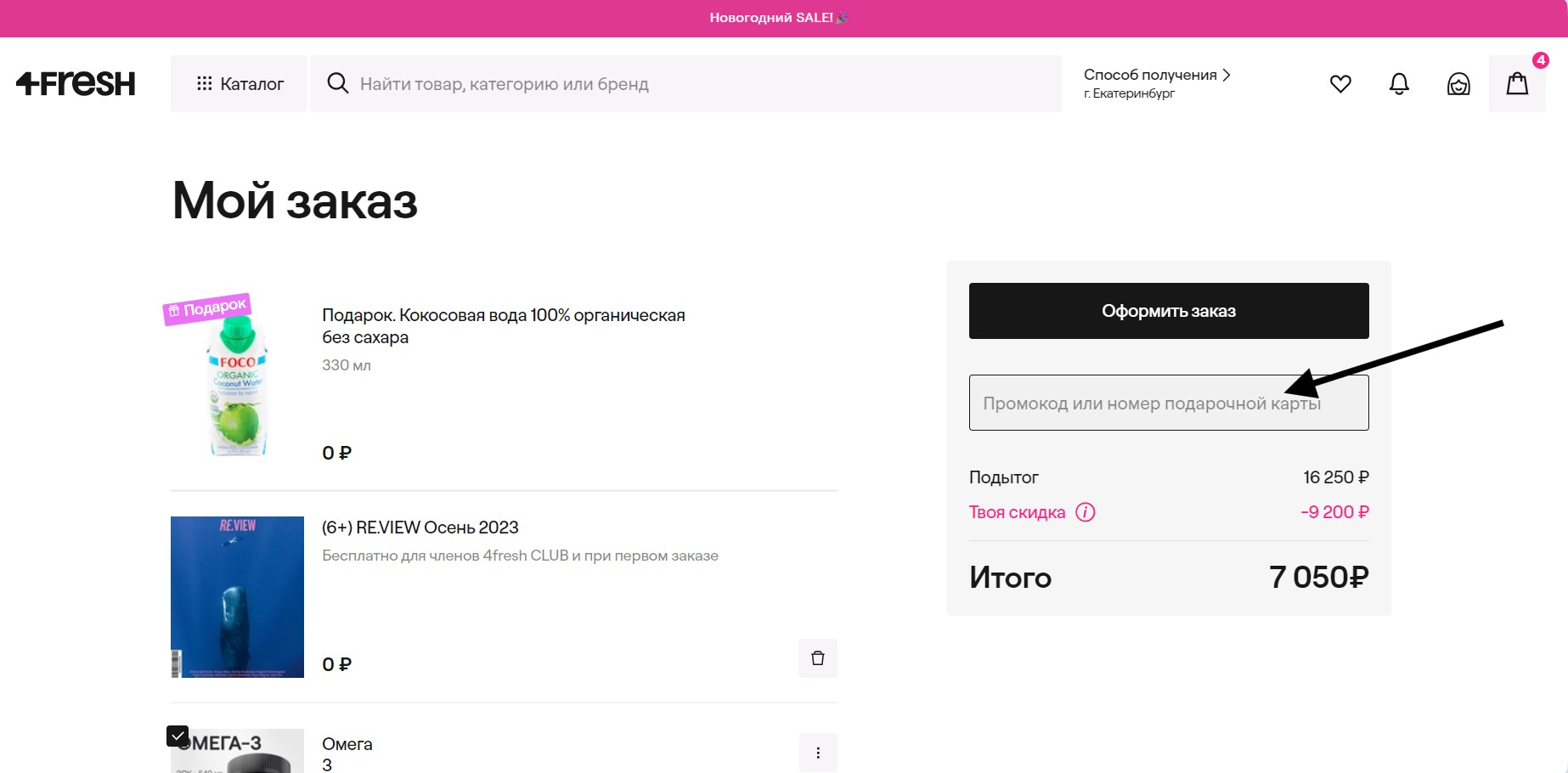The width and height of the screenshot is (1568, 773).
Task: Click the Твоя скидка label
Action: [1017, 512]
